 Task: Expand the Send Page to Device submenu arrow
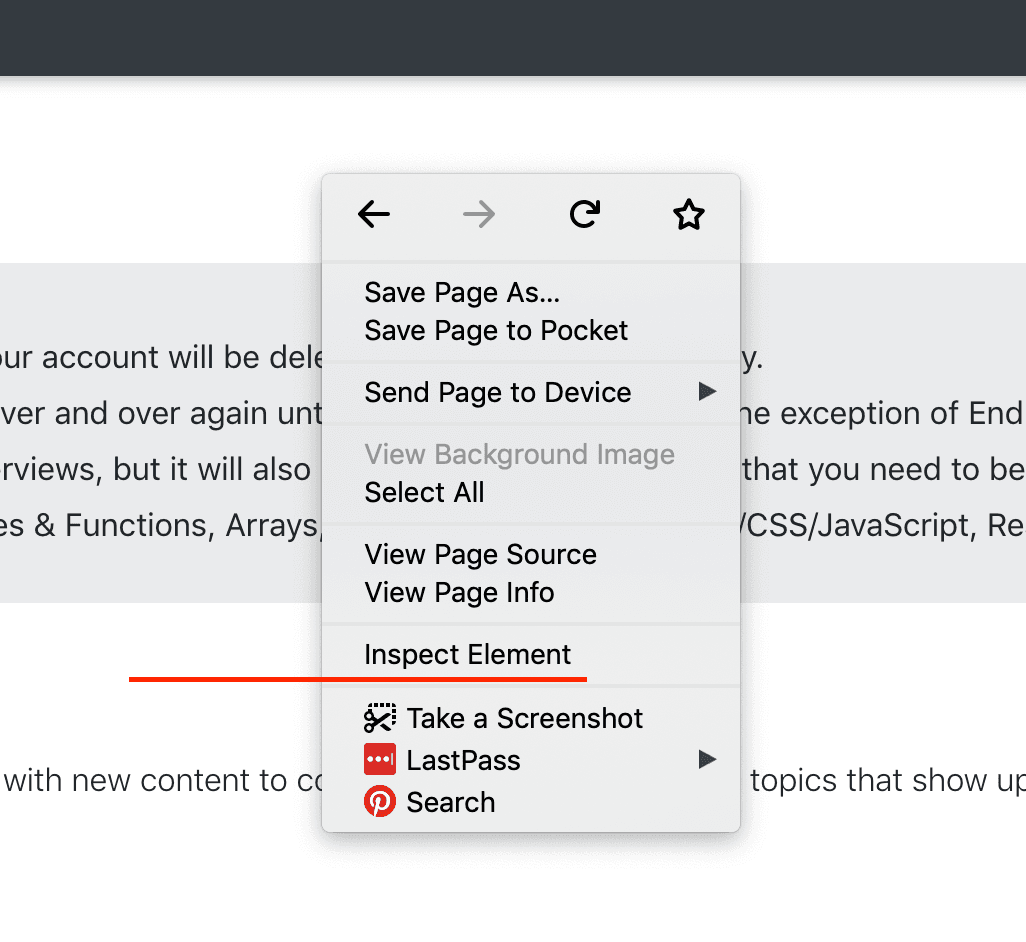(707, 392)
